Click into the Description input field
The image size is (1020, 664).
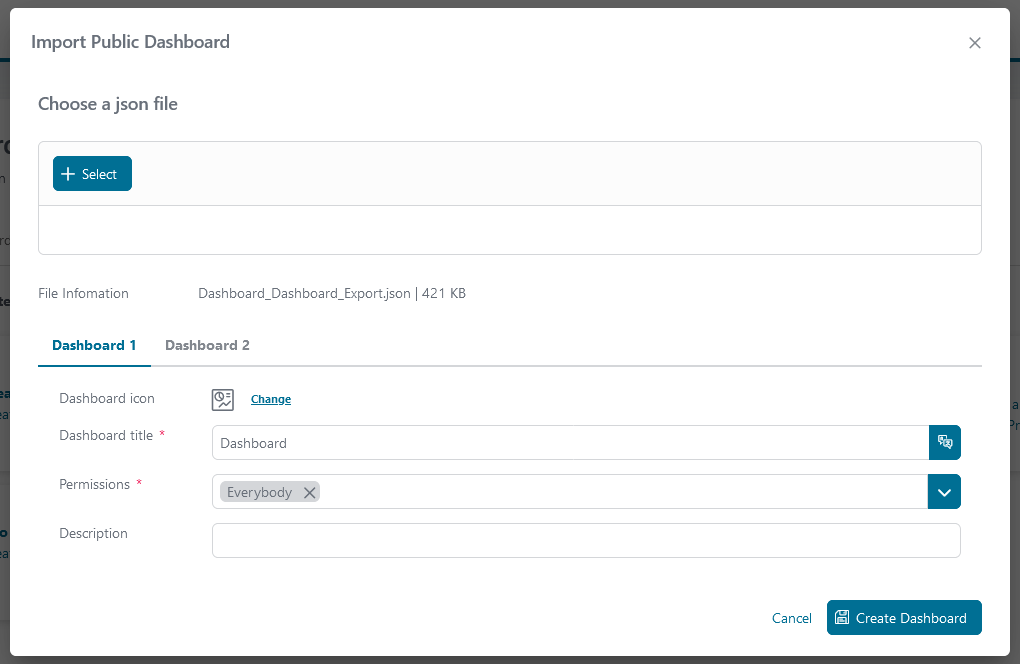pos(586,541)
